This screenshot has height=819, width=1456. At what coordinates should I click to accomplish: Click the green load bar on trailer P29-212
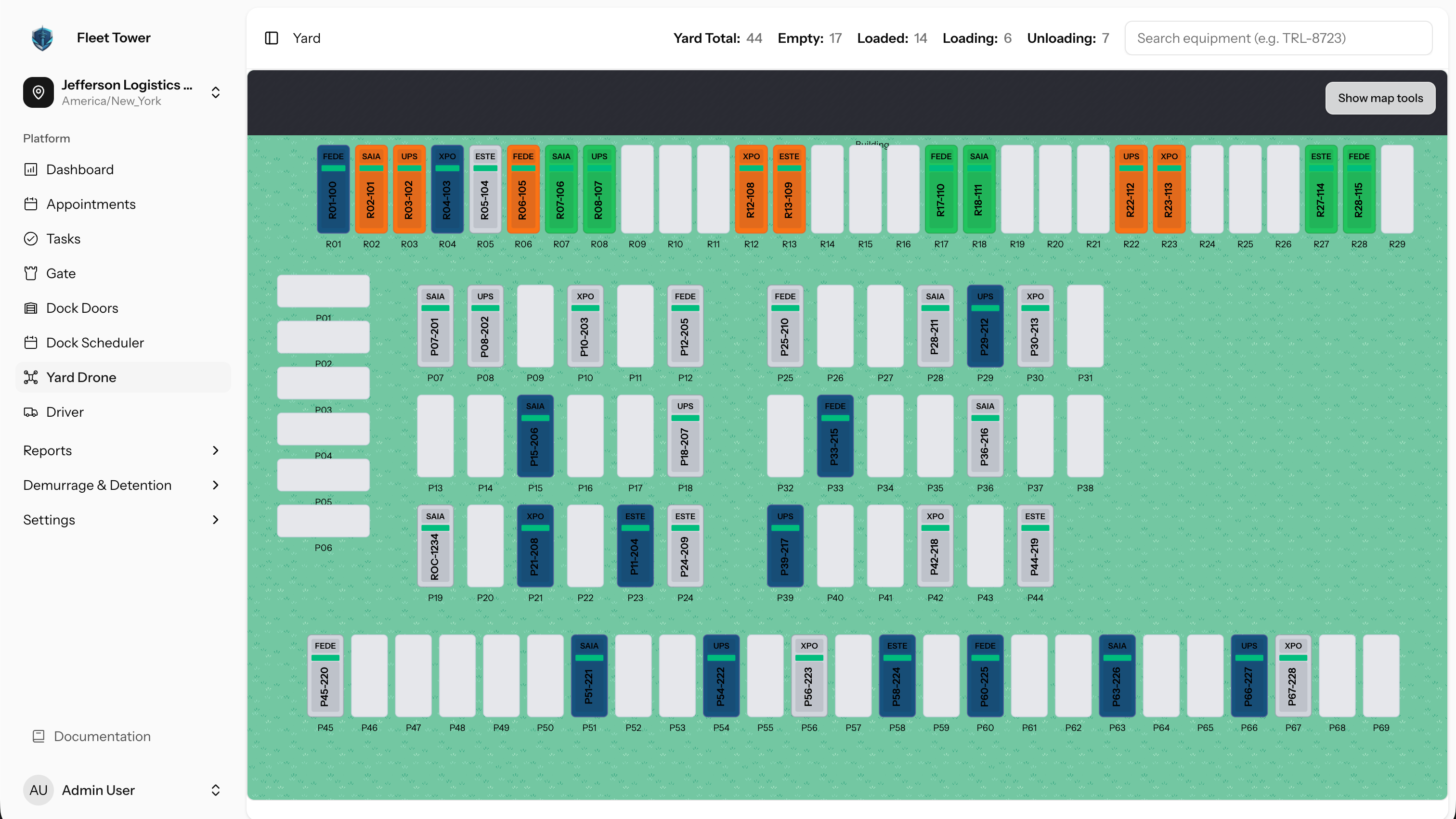tap(985, 308)
